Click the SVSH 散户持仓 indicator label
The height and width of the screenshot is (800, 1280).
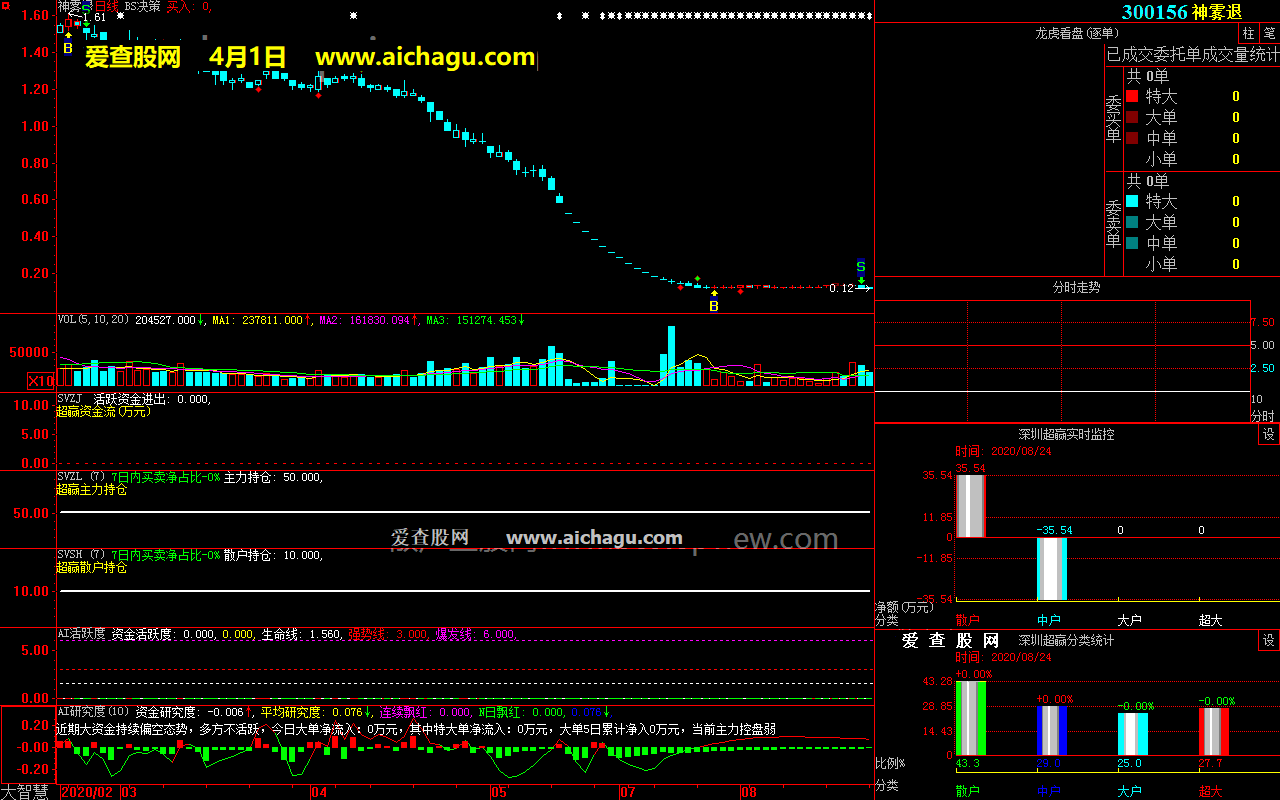click(x=190, y=555)
